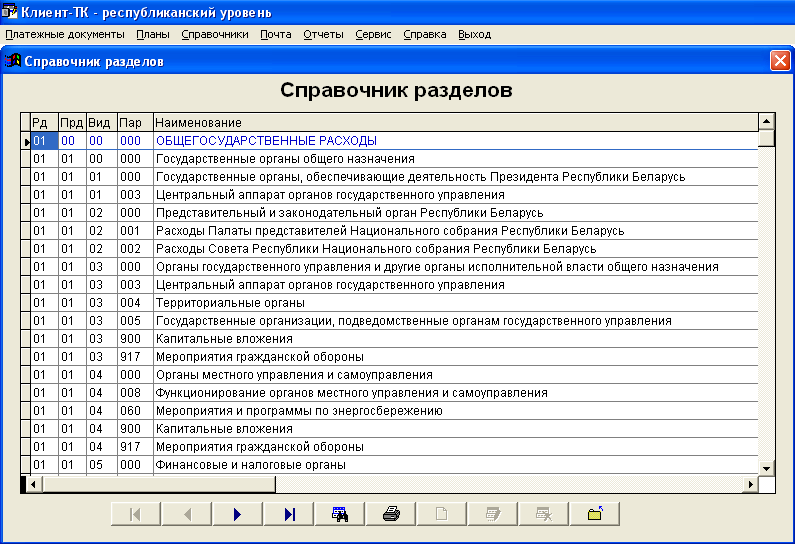795x544 pixels.
Task: Select Расходы Палаты представителей row
Action: coord(394,231)
